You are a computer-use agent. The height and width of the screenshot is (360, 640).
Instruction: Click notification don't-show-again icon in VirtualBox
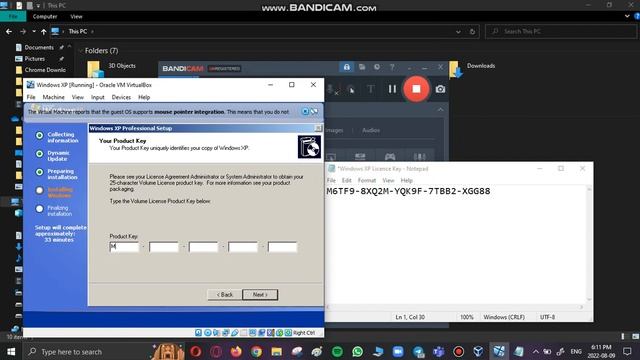click(x=314, y=111)
